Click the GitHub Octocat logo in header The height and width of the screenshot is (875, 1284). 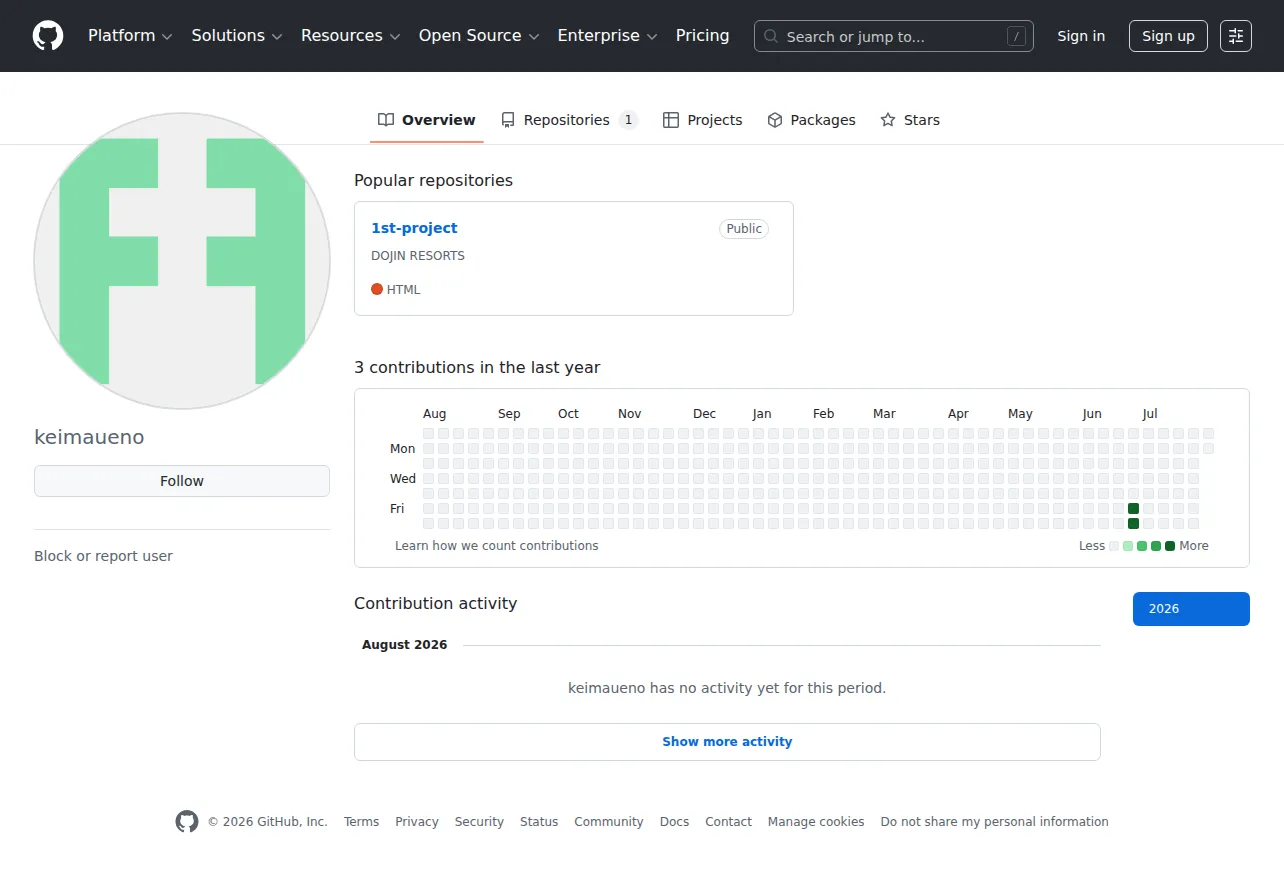48,36
